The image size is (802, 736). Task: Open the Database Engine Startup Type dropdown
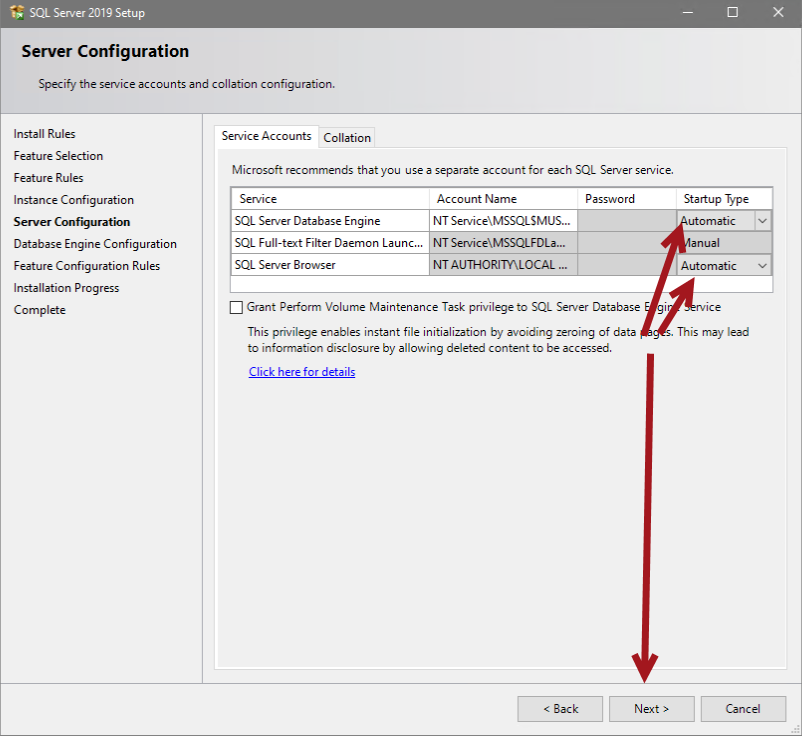pos(762,221)
